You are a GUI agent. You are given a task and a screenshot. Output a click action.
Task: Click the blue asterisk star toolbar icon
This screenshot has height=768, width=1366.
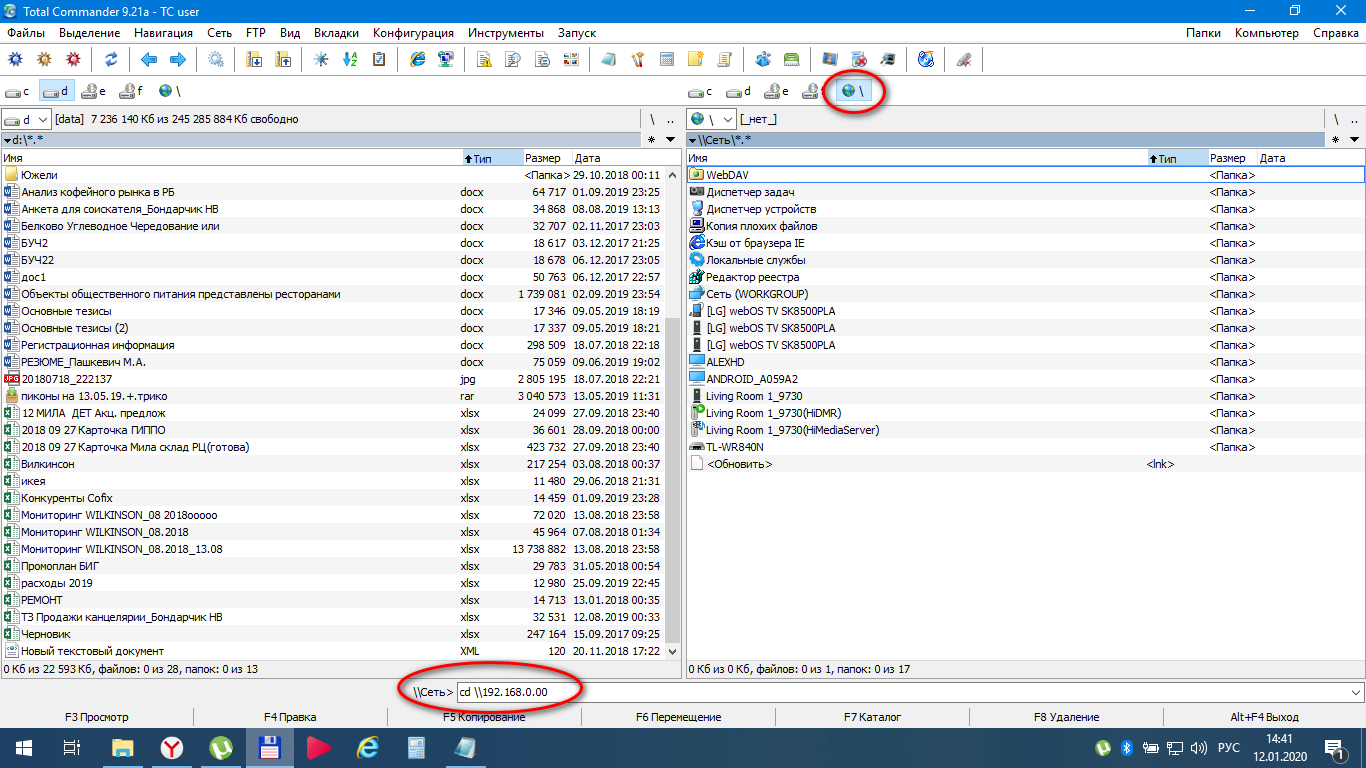click(x=321, y=59)
